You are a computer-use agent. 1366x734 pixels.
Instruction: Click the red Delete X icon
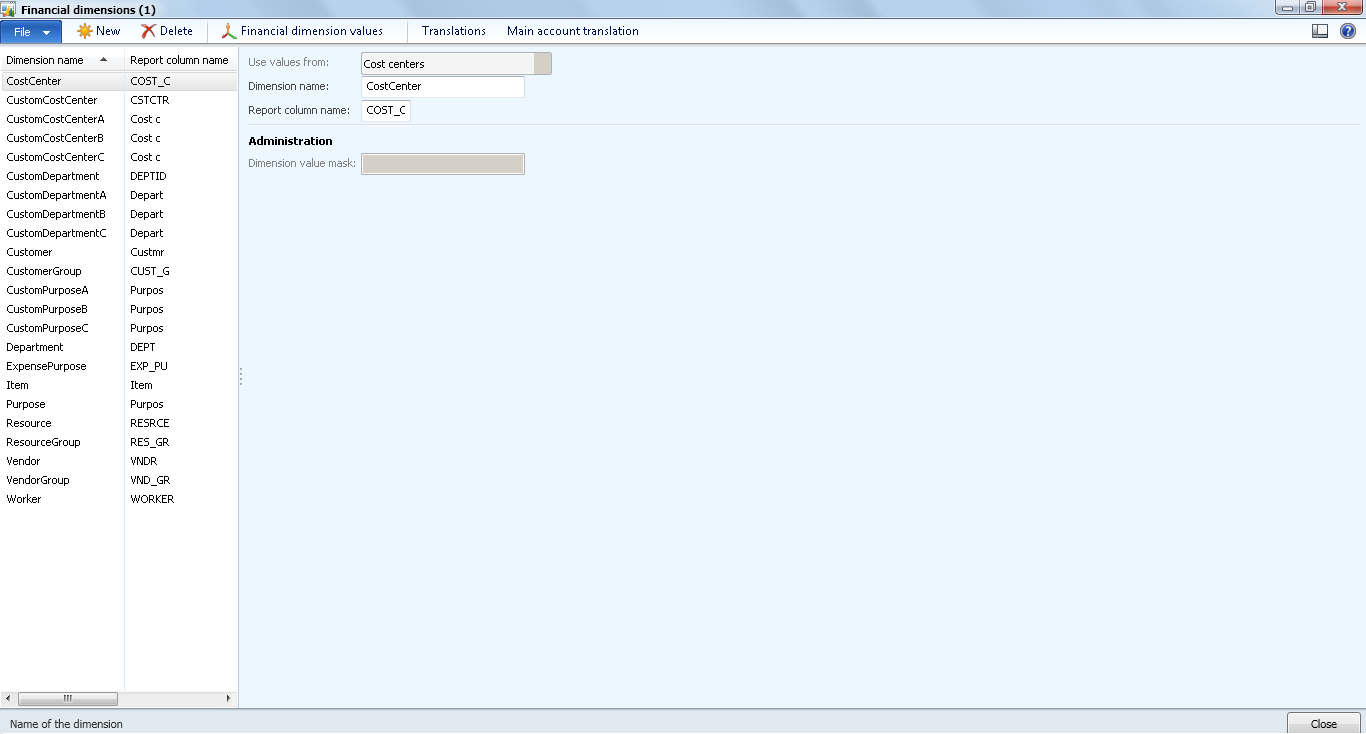[148, 31]
